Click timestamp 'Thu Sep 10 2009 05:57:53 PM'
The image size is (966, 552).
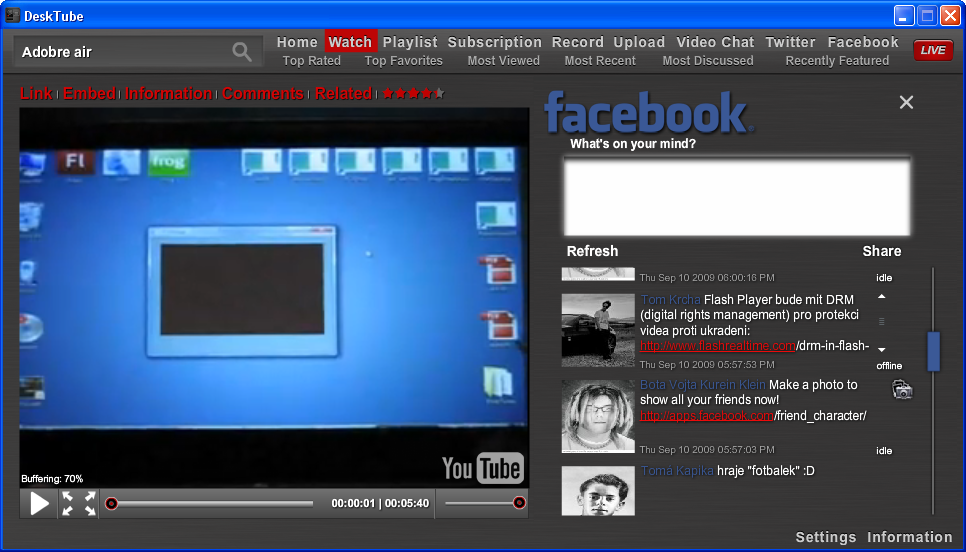(707, 365)
